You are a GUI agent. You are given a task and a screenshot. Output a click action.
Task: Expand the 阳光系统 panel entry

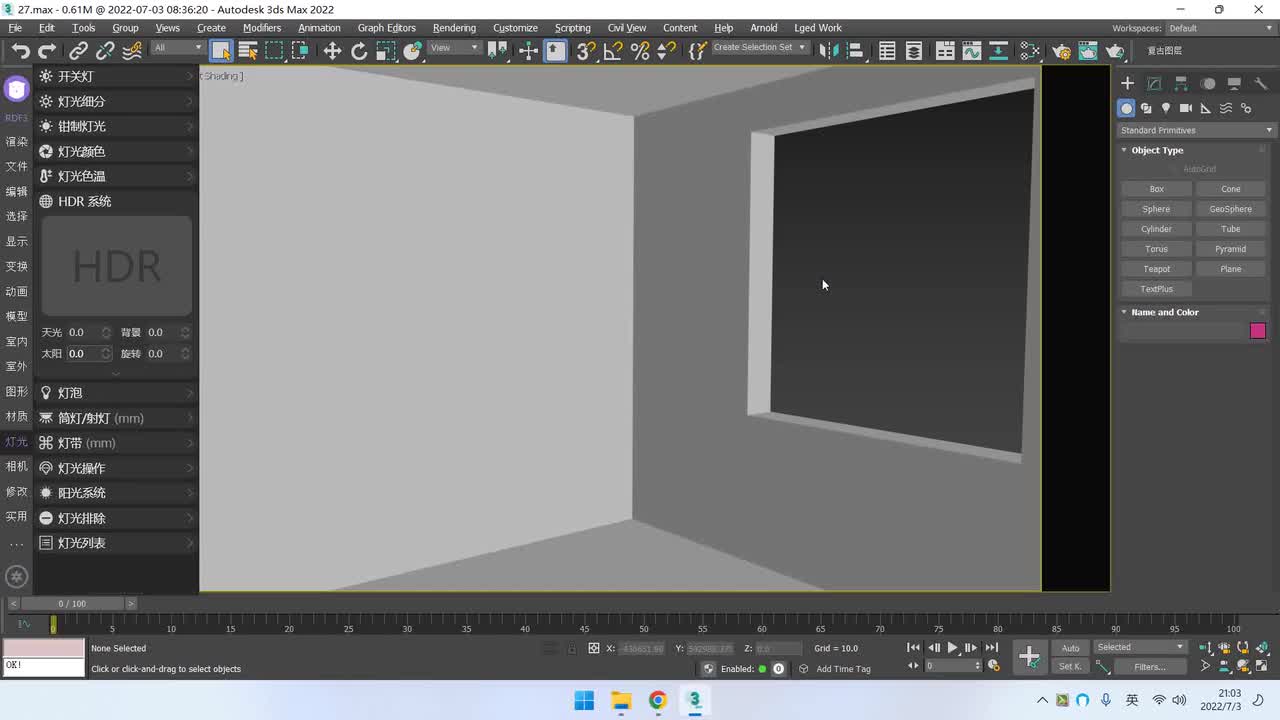point(116,493)
